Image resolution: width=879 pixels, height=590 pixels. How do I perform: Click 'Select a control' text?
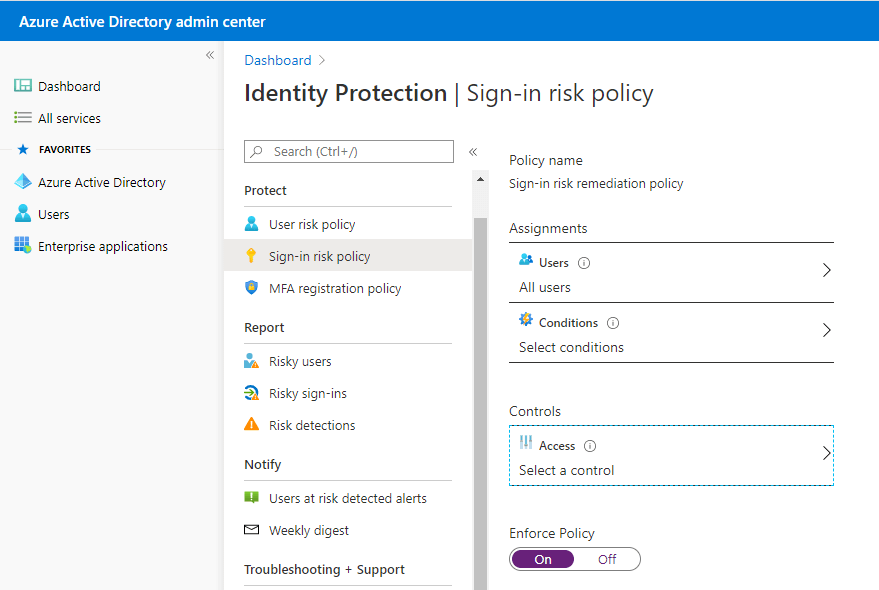(566, 470)
